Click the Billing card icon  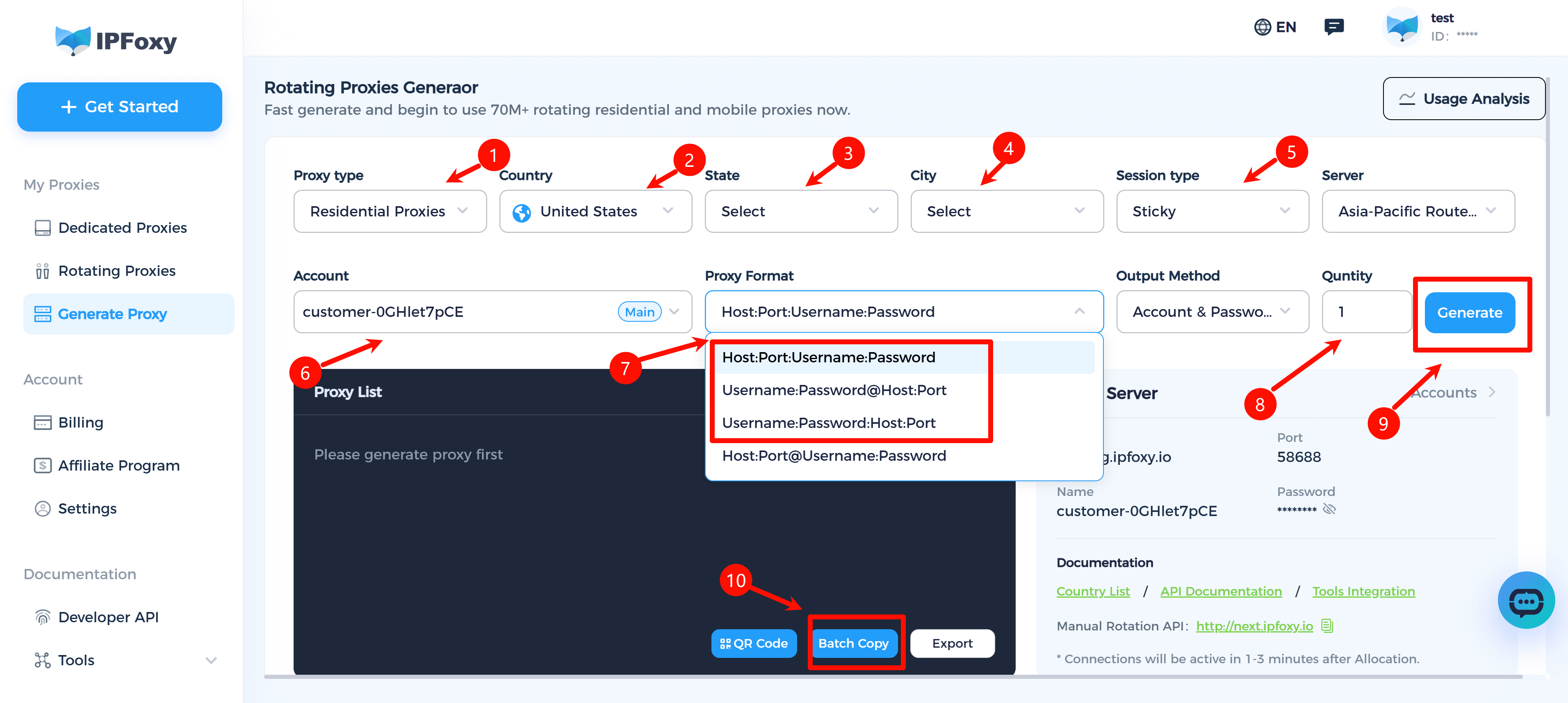click(x=43, y=422)
